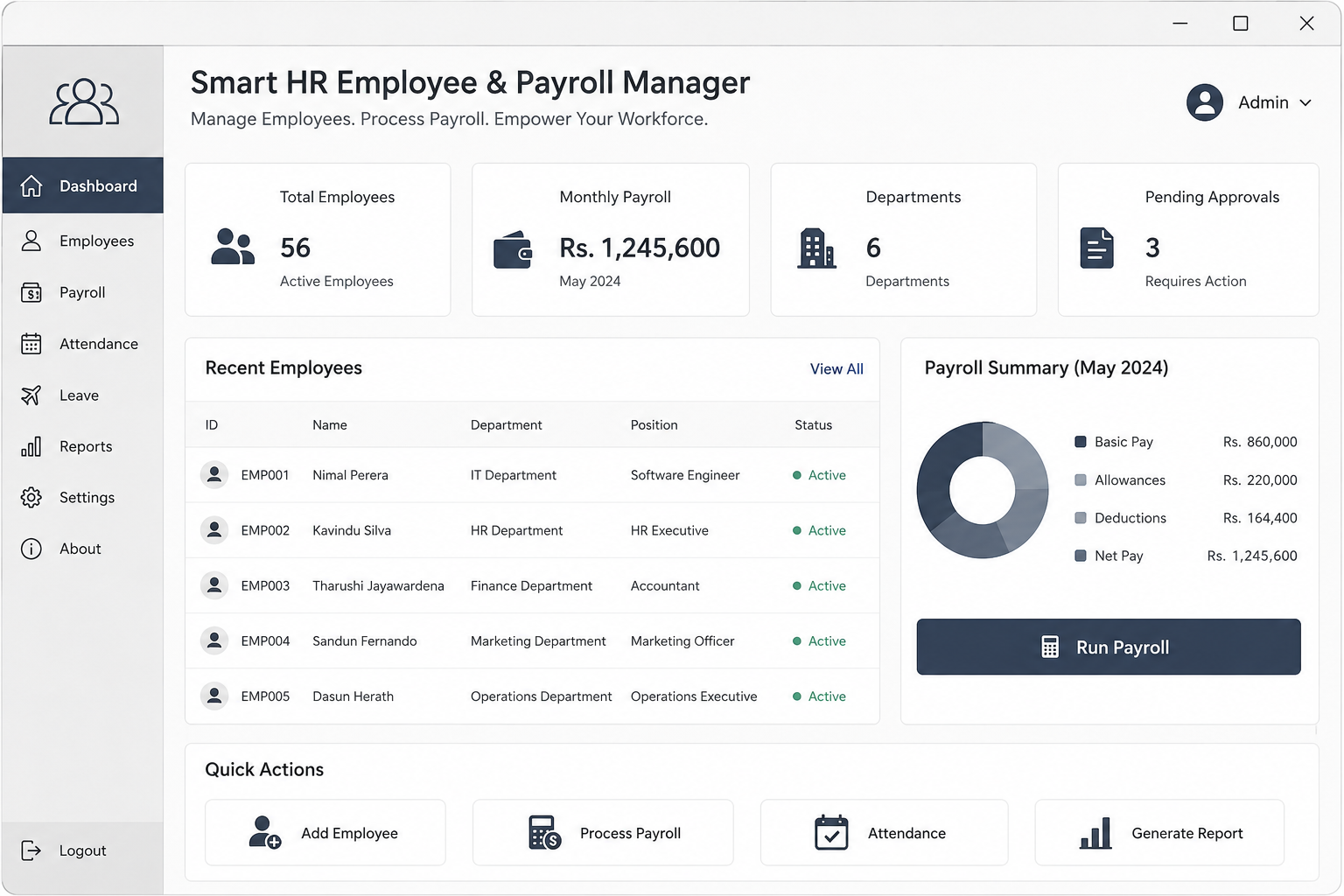Click the Sandun Fernando name cell
Screen dimensions: 1344x896
[364, 640]
